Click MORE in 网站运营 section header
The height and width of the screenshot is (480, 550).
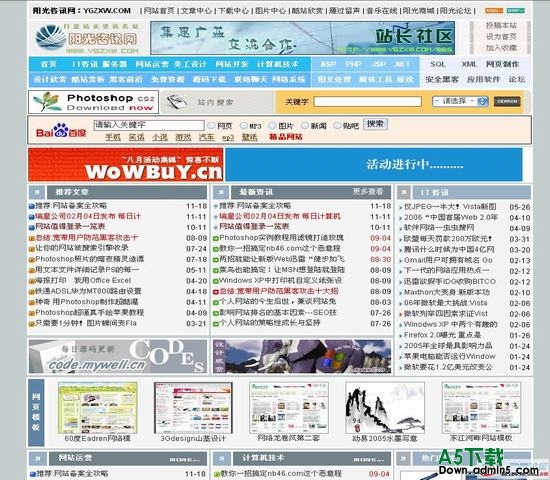click(185, 459)
